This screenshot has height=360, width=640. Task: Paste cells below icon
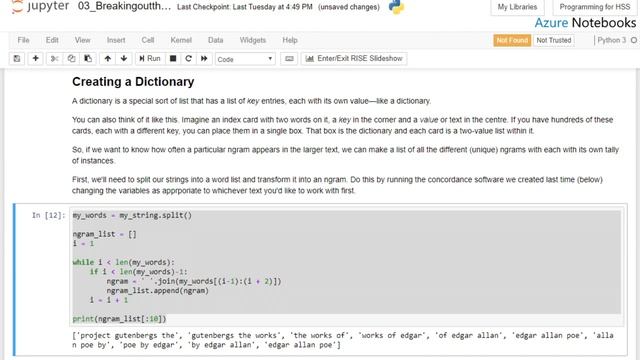[x=88, y=58]
